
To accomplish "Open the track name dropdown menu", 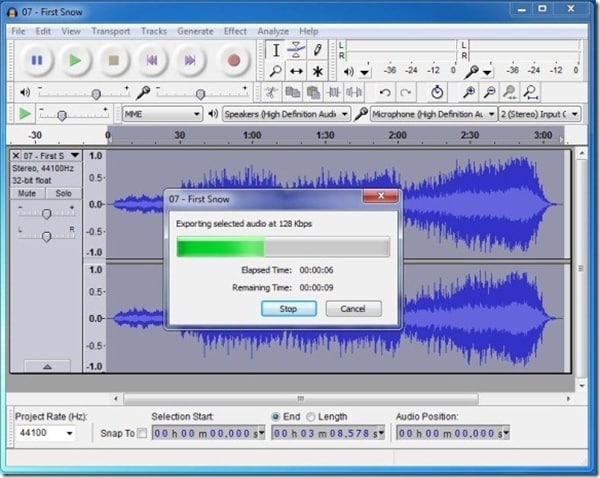I will tap(75, 155).
